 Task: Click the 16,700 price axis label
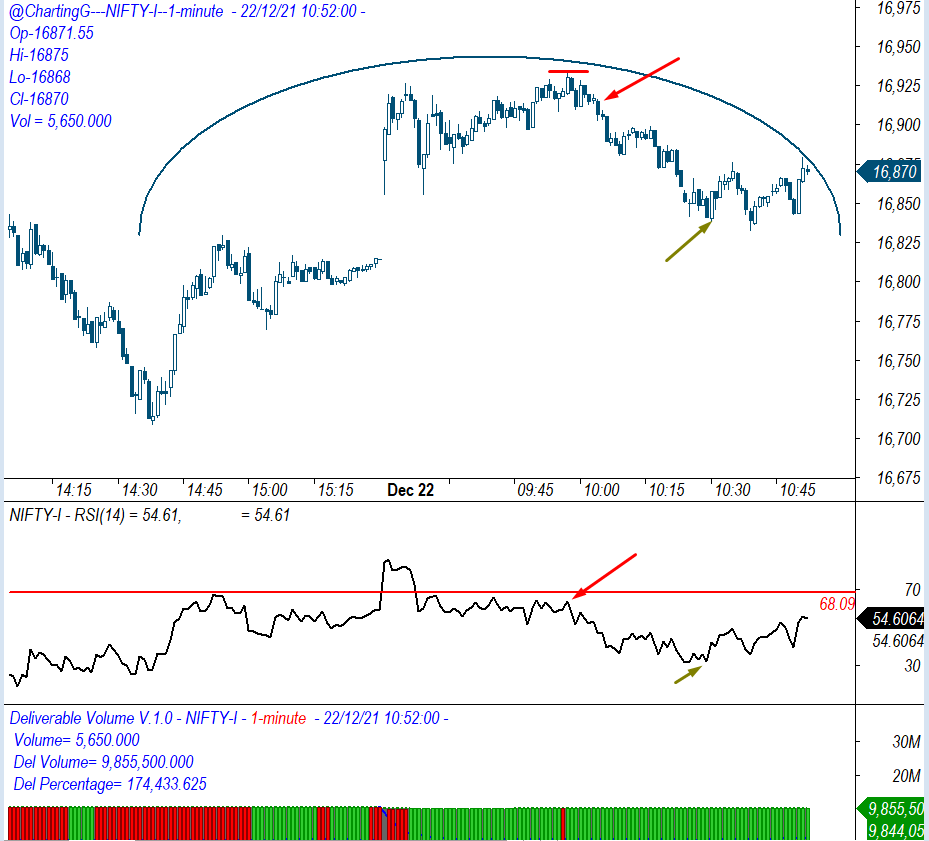[x=898, y=439]
